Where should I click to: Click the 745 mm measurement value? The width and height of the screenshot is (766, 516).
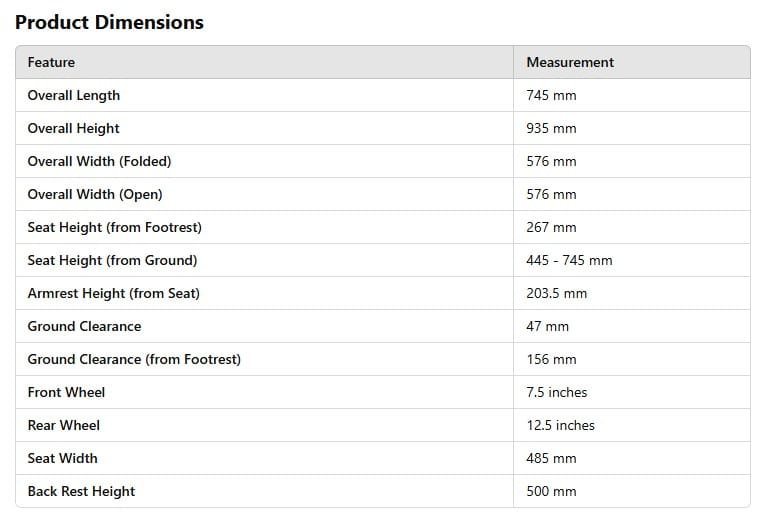pyautogui.click(x=551, y=95)
